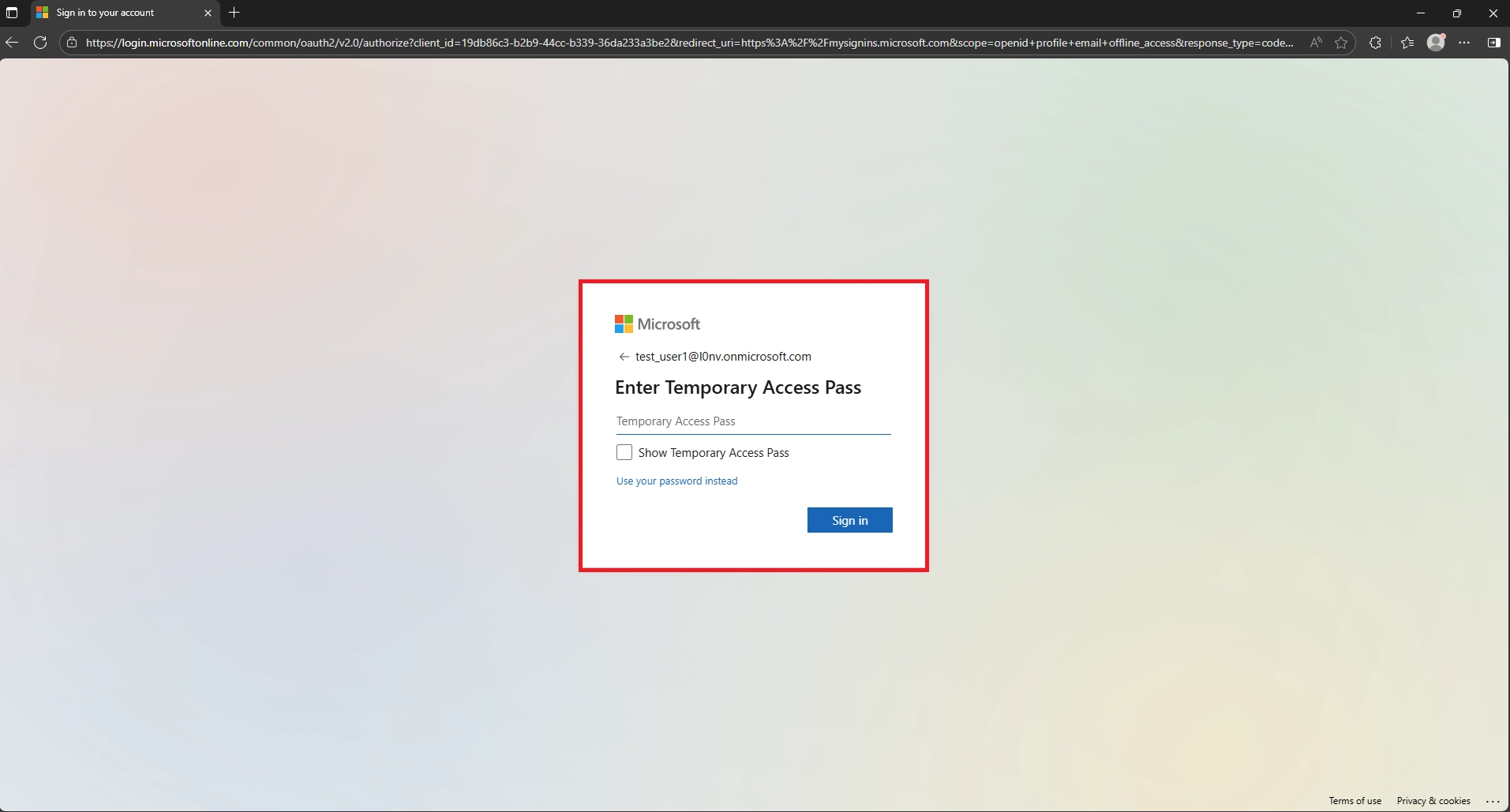Image resolution: width=1510 pixels, height=812 pixels.
Task: Start Read aloud from the address bar
Action: [x=1315, y=43]
